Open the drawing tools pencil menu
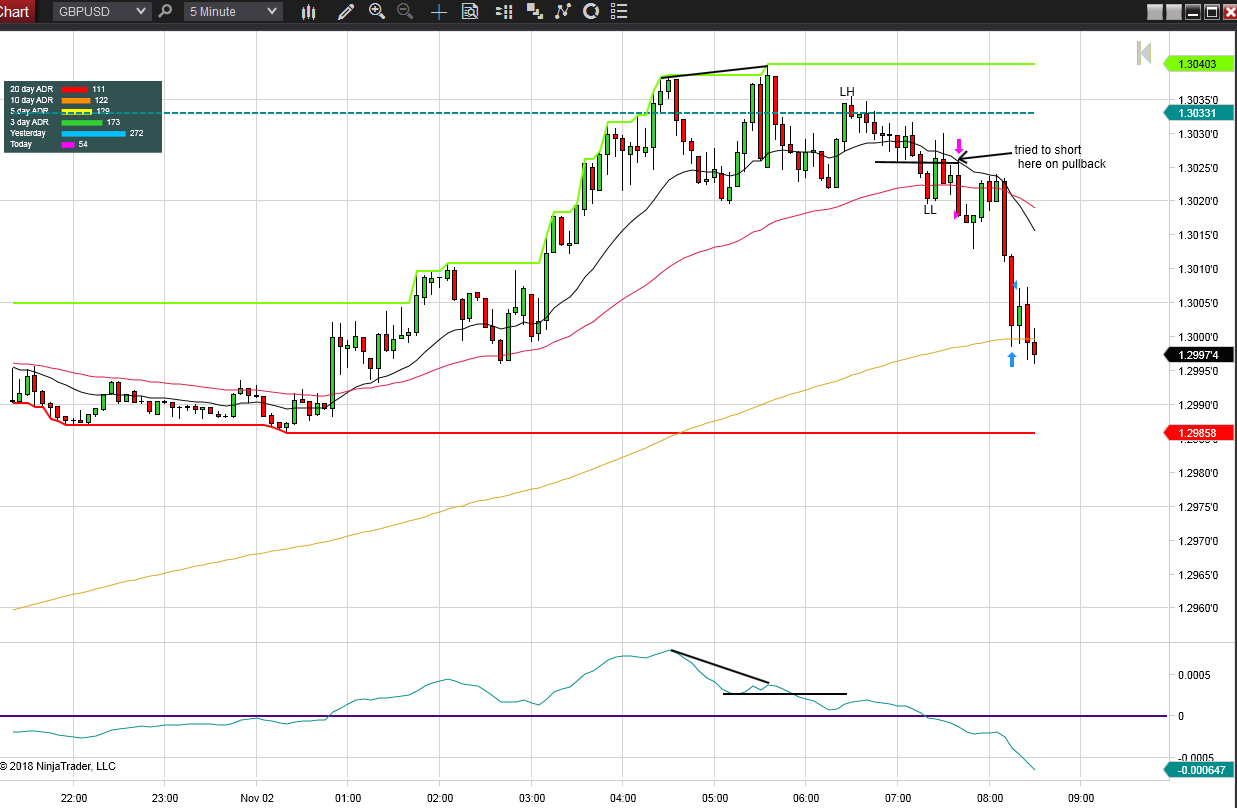This screenshot has width=1237, height=808. coord(346,12)
